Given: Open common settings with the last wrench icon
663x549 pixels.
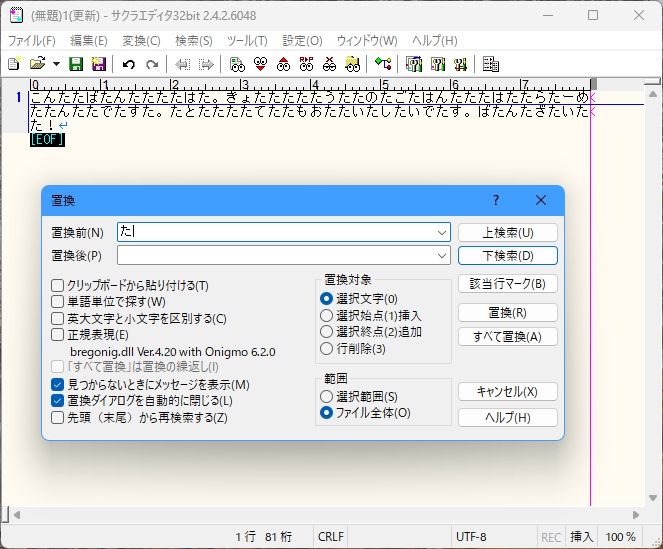Looking at the screenshot, I should pos(460,64).
